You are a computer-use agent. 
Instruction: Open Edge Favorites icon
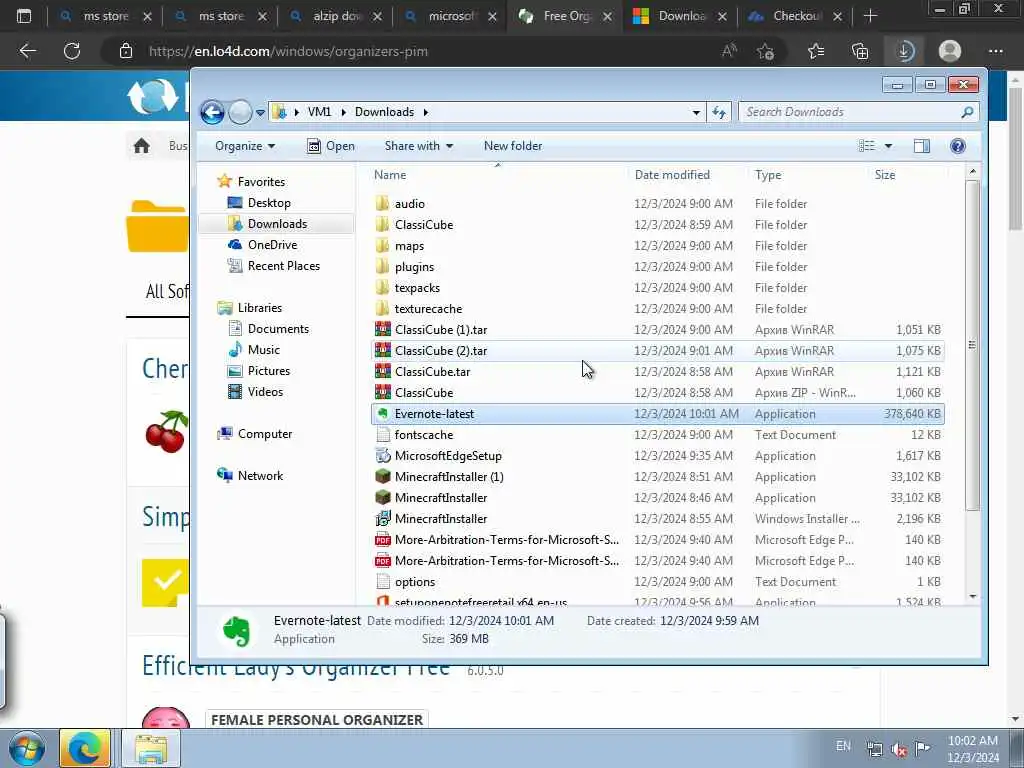pyautogui.click(x=816, y=51)
